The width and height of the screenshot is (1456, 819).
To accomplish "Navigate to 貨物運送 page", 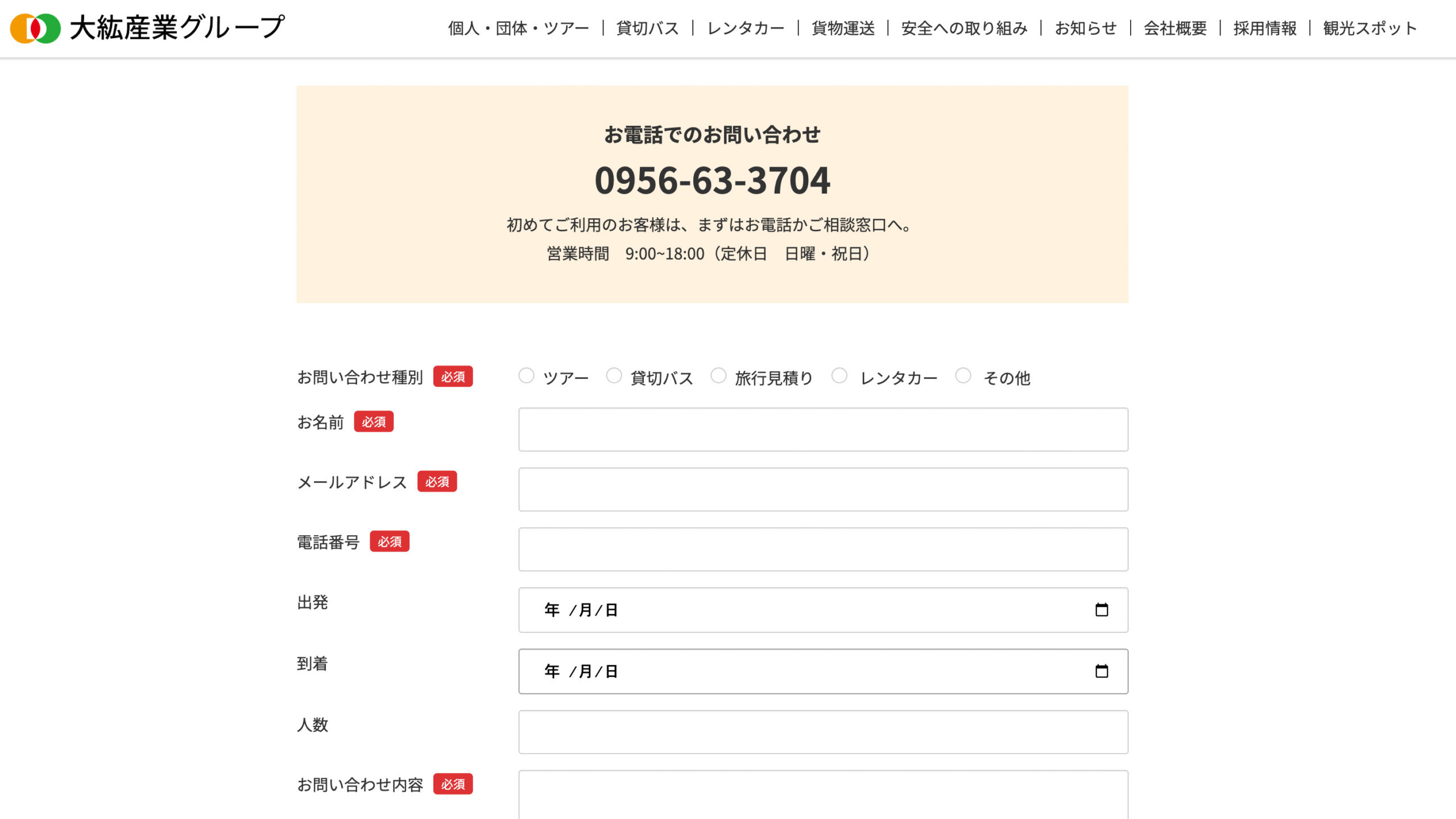I will (843, 28).
